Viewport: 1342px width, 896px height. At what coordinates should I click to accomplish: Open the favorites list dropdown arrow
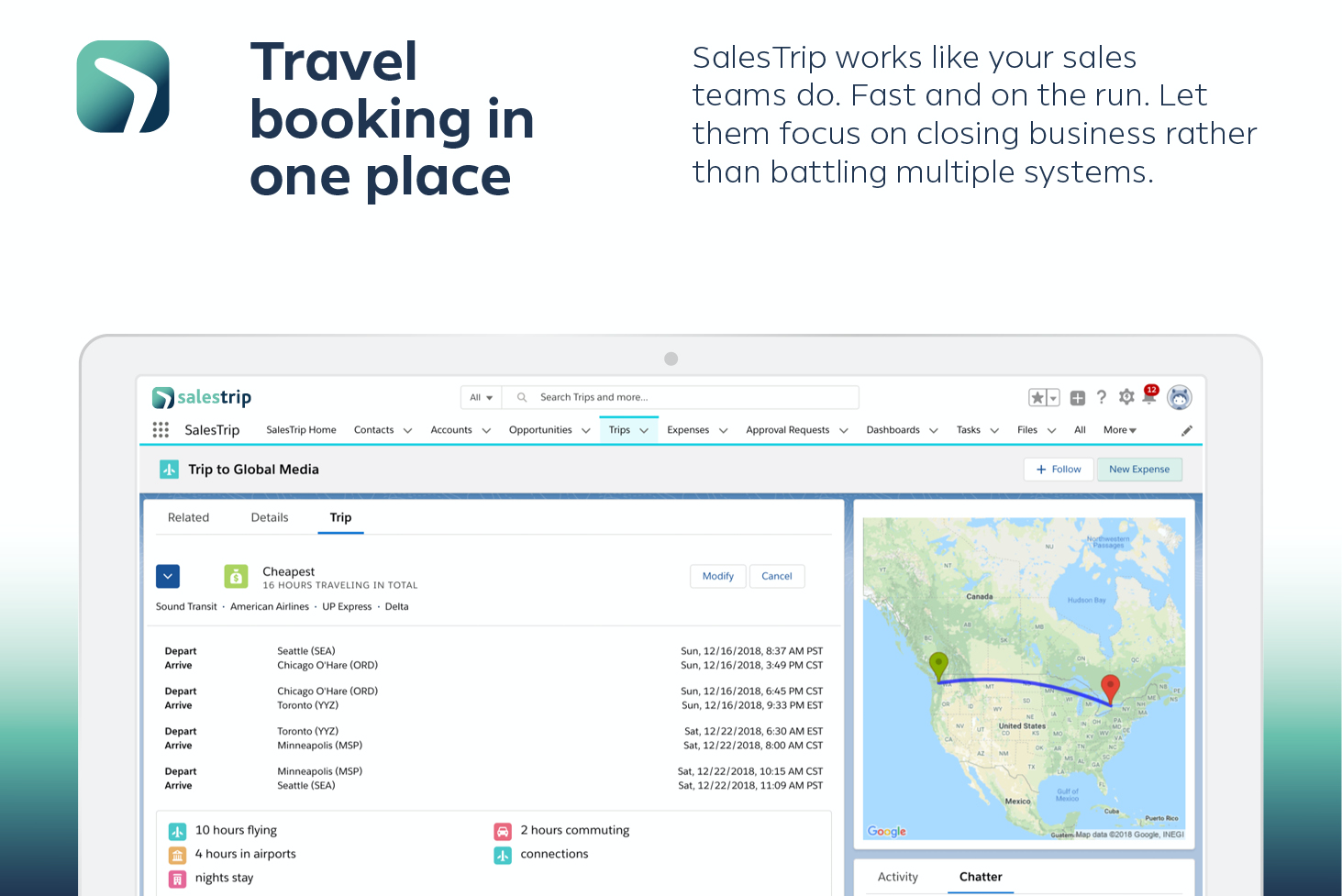point(1054,397)
